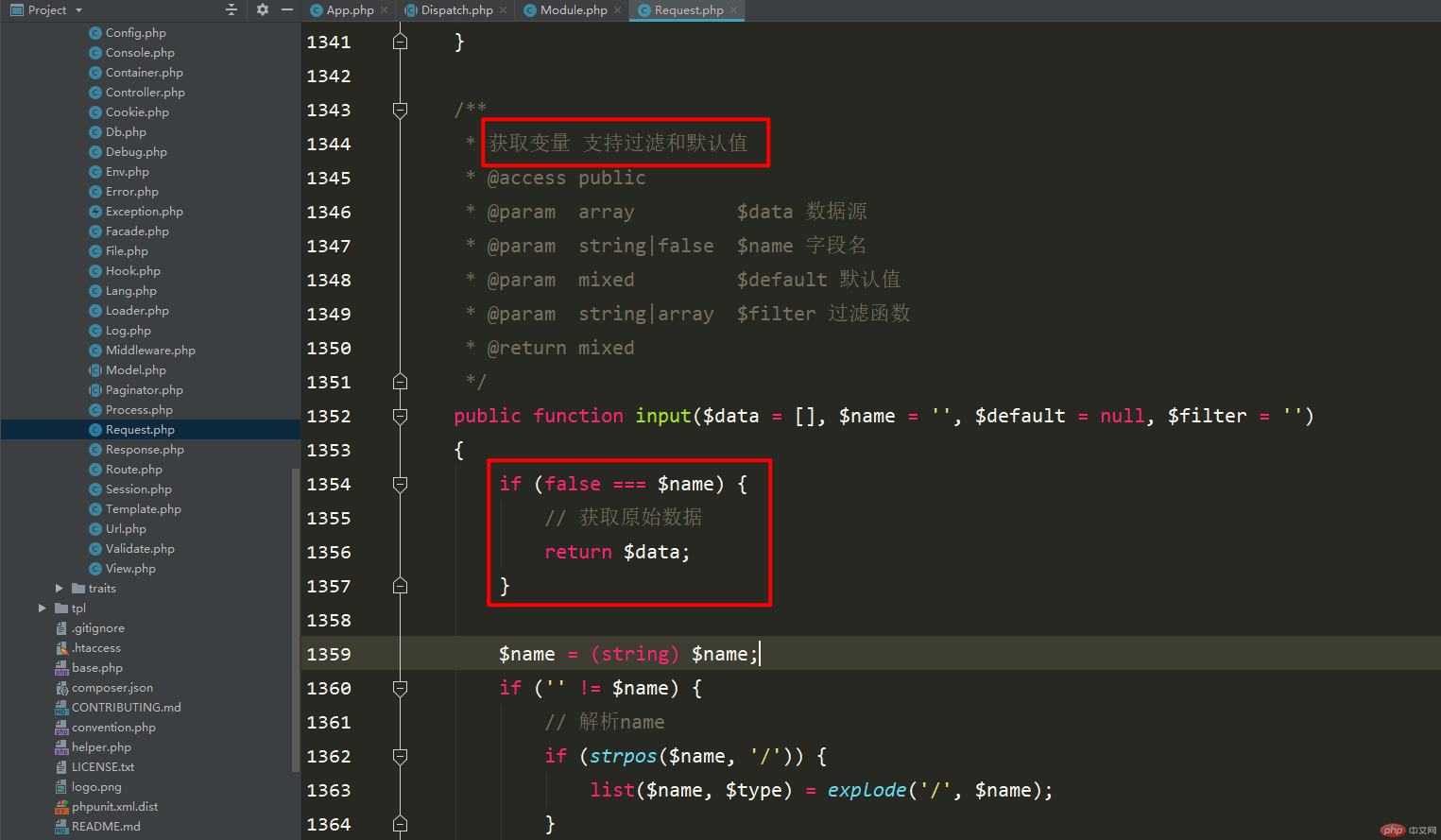The image size is (1441, 840).
Task: Select Log.php in the tree
Action: pos(128,331)
